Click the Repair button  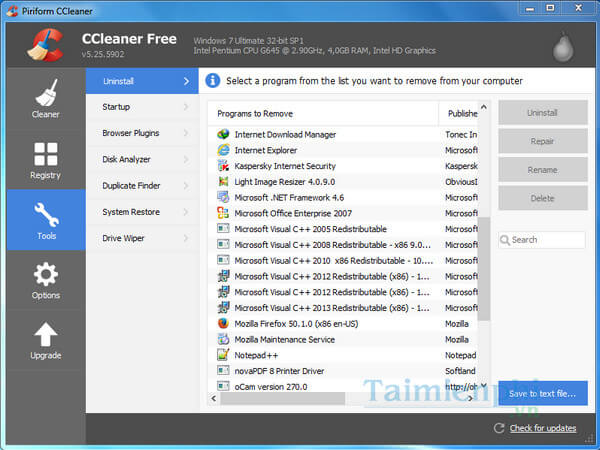[x=543, y=141]
